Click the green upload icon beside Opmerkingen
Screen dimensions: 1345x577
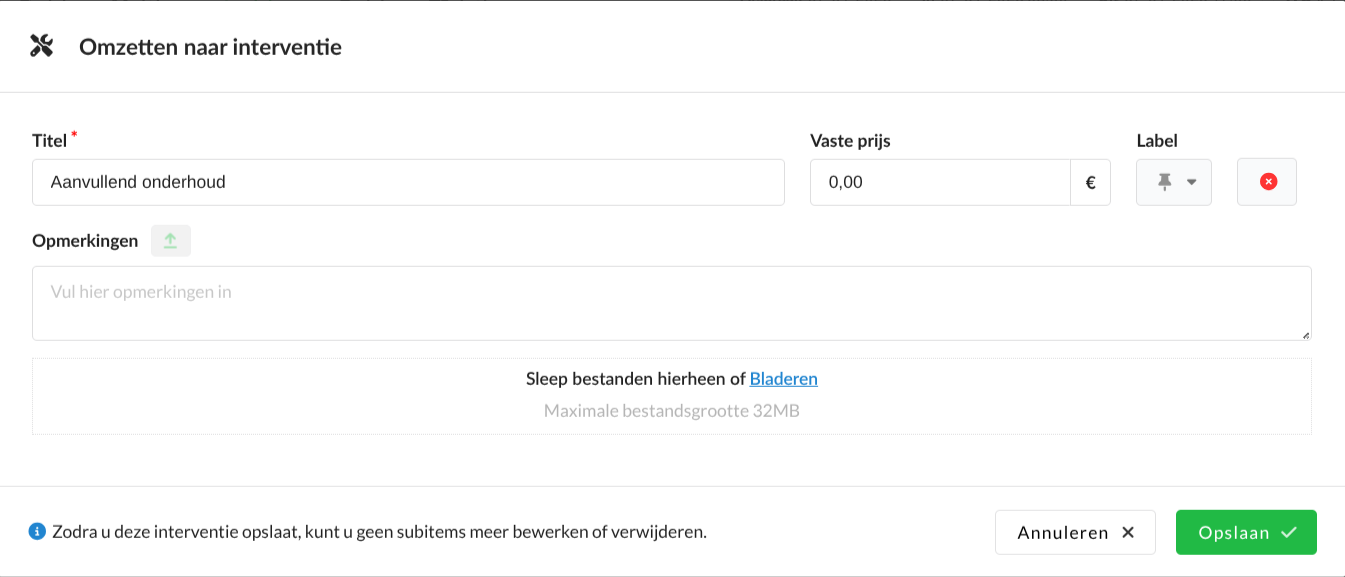click(171, 241)
